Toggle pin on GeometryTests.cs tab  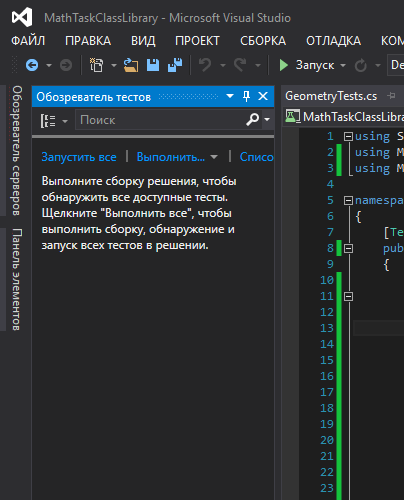(391, 96)
